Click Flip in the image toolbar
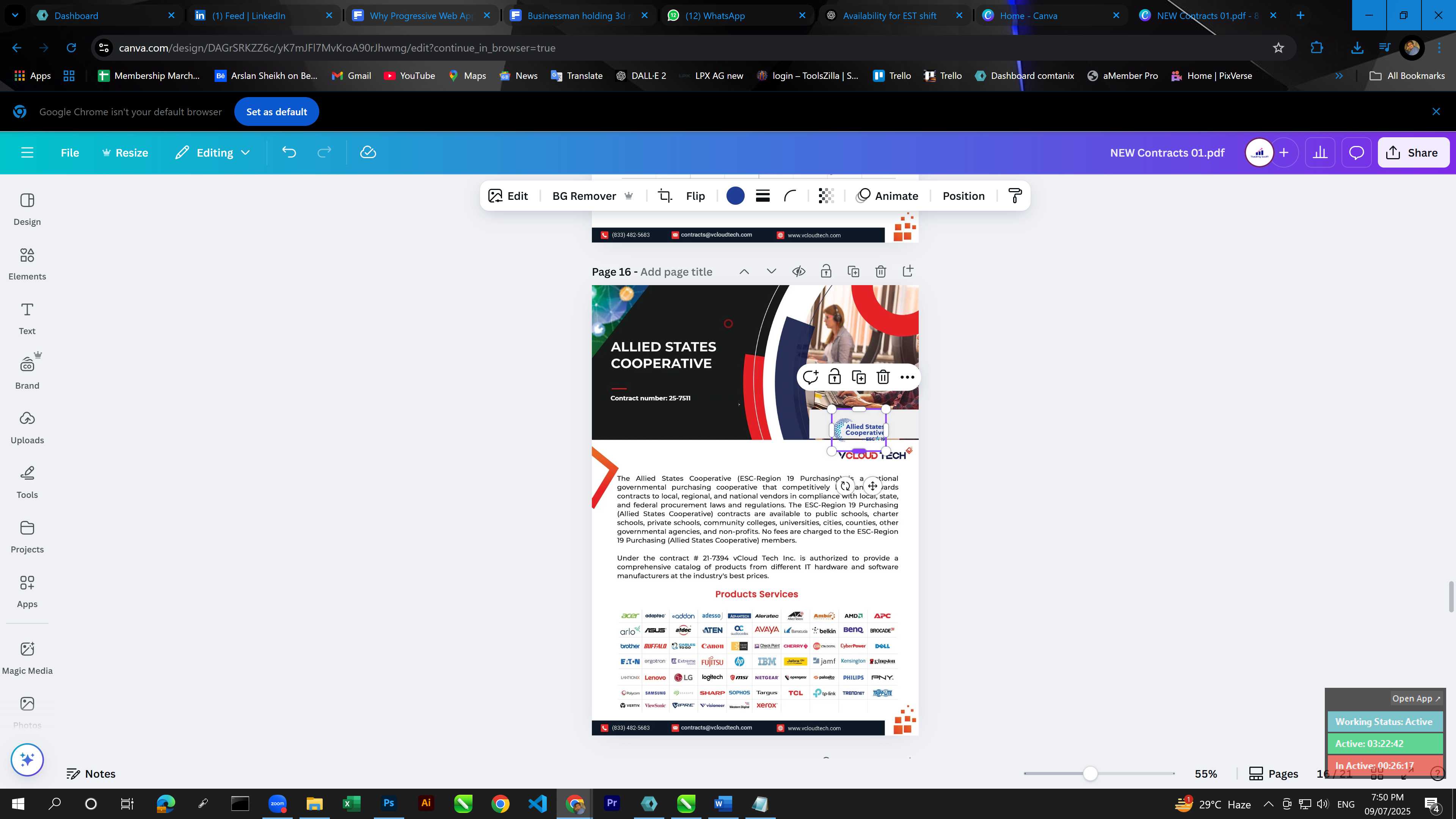This screenshot has height=819, width=1456. tap(695, 196)
